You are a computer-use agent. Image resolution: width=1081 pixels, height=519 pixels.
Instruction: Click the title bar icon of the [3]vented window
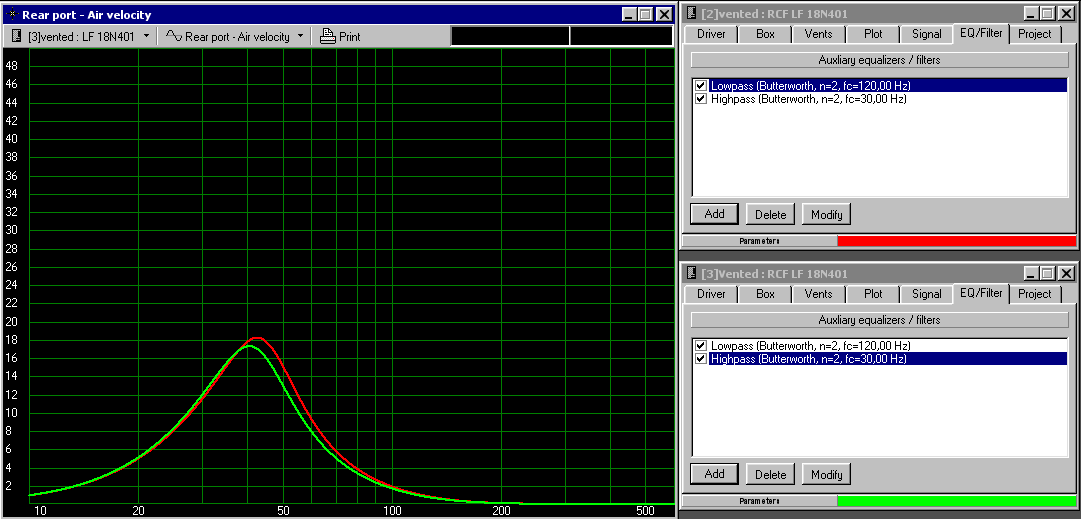(691, 273)
